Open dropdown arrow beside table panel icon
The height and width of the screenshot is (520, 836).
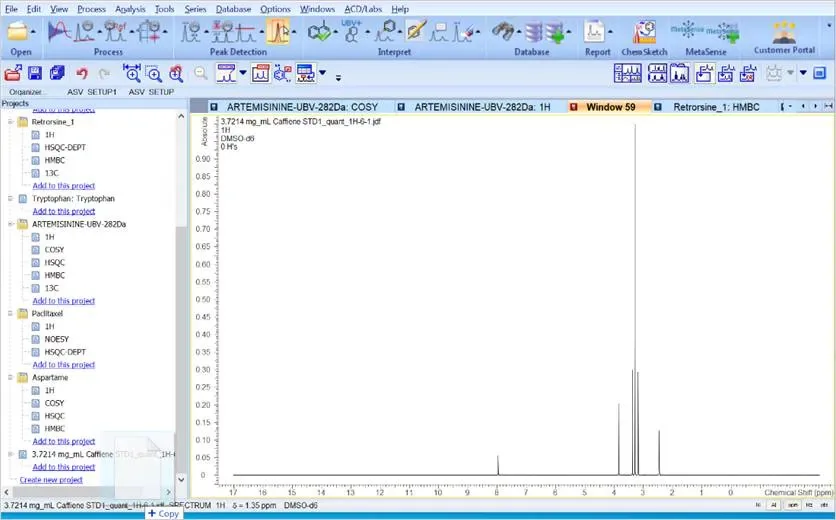pyautogui.click(x=322, y=73)
